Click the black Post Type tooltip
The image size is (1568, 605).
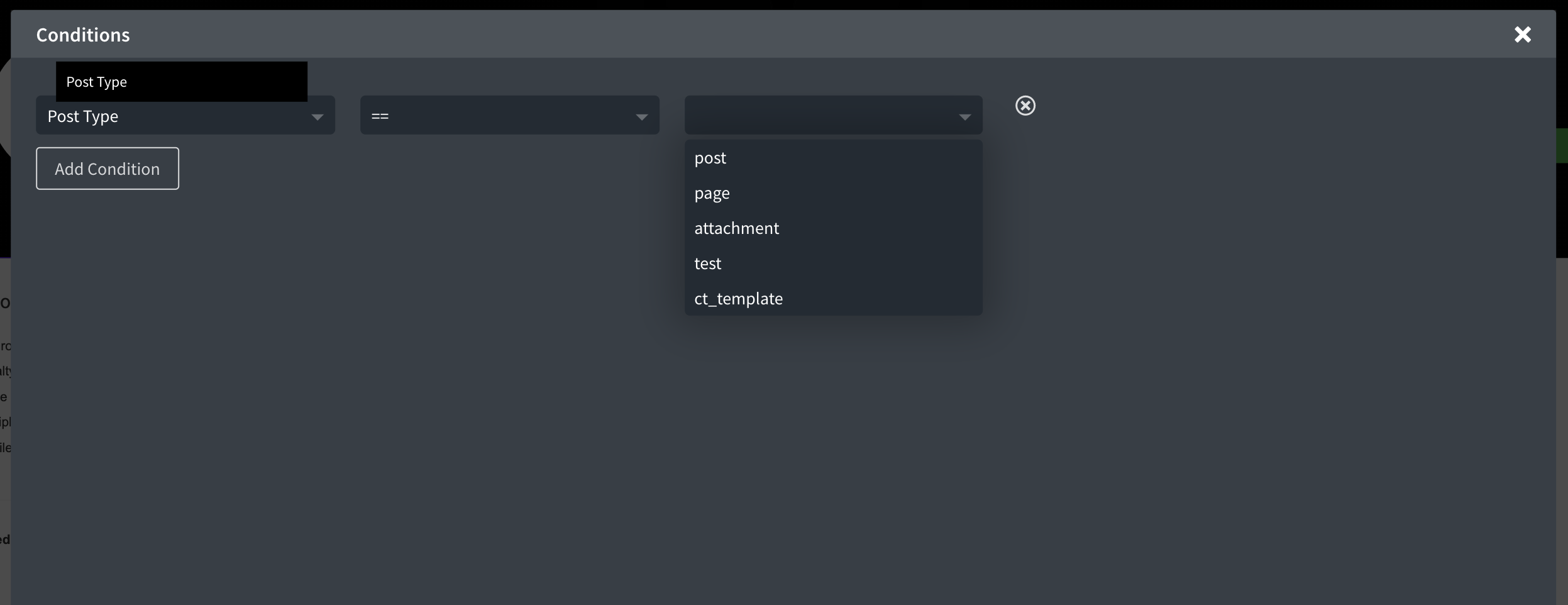click(x=181, y=81)
